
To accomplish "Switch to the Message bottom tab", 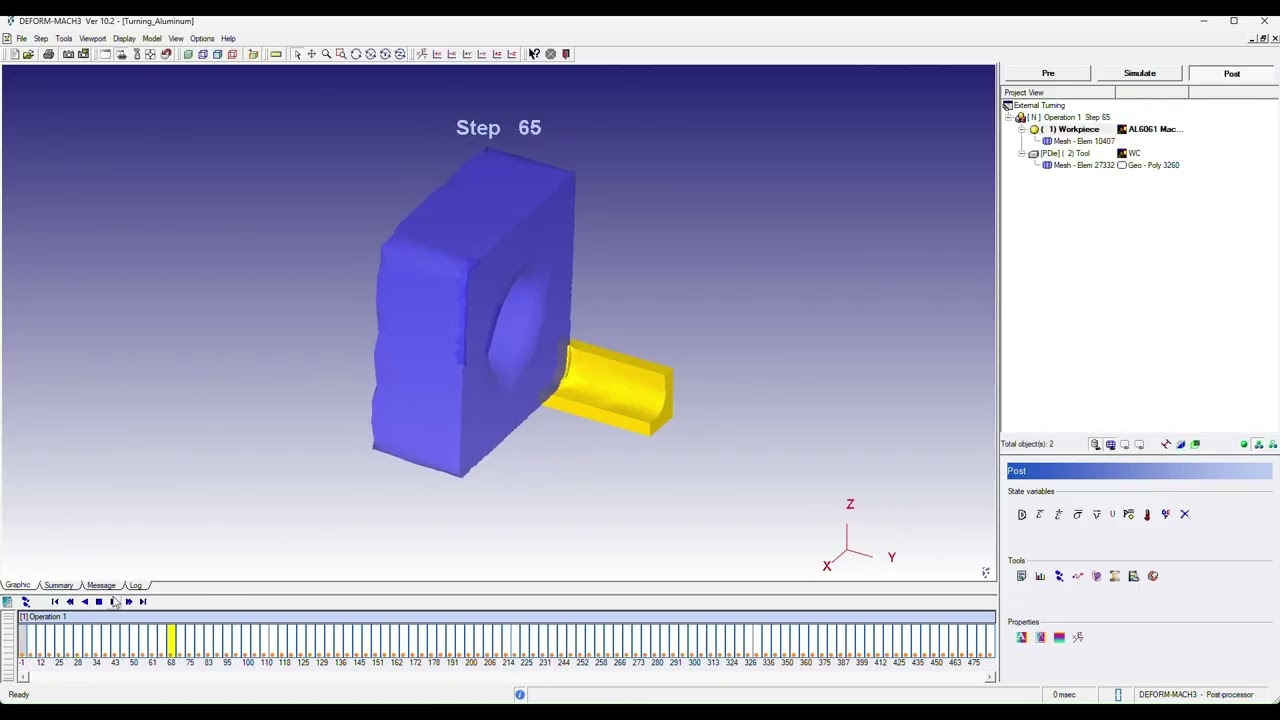I will point(101,585).
